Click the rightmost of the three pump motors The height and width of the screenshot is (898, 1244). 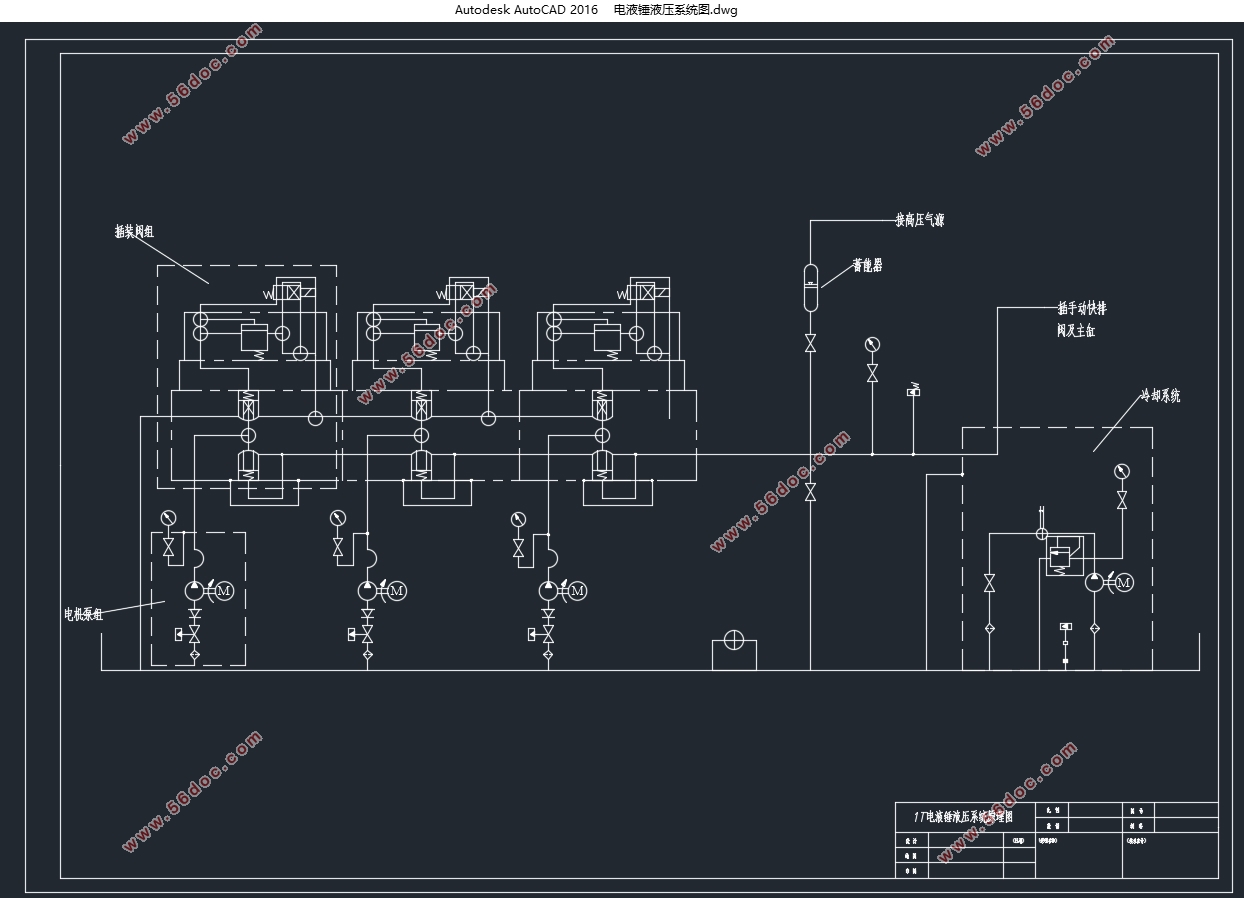coord(577,591)
